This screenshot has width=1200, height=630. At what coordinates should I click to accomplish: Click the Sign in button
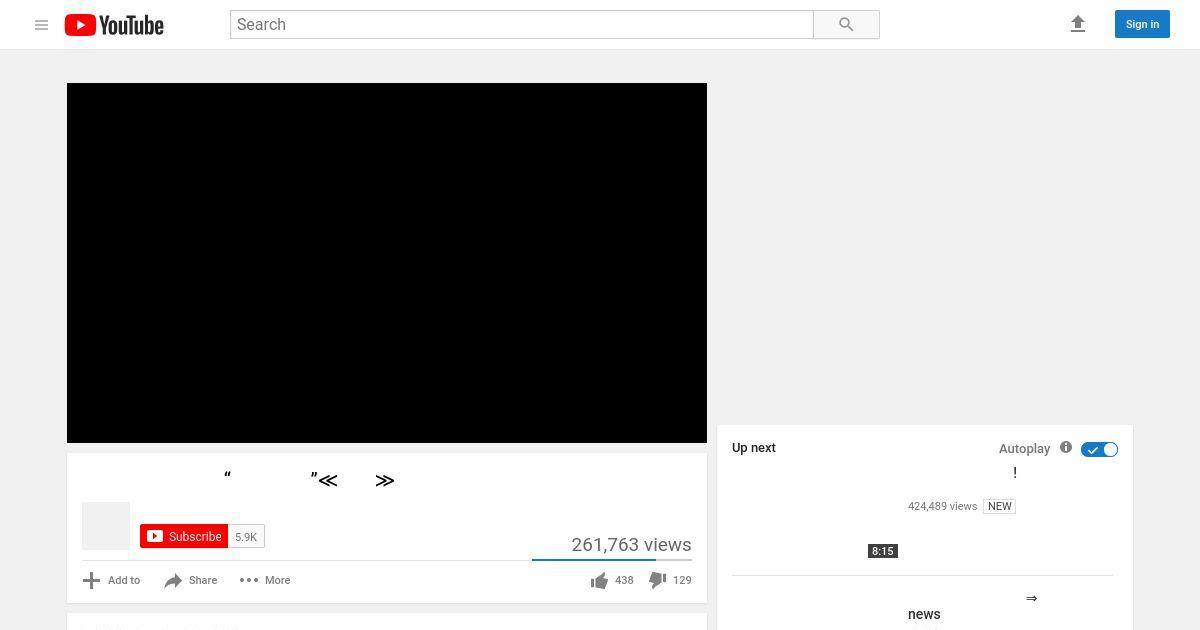point(1142,24)
